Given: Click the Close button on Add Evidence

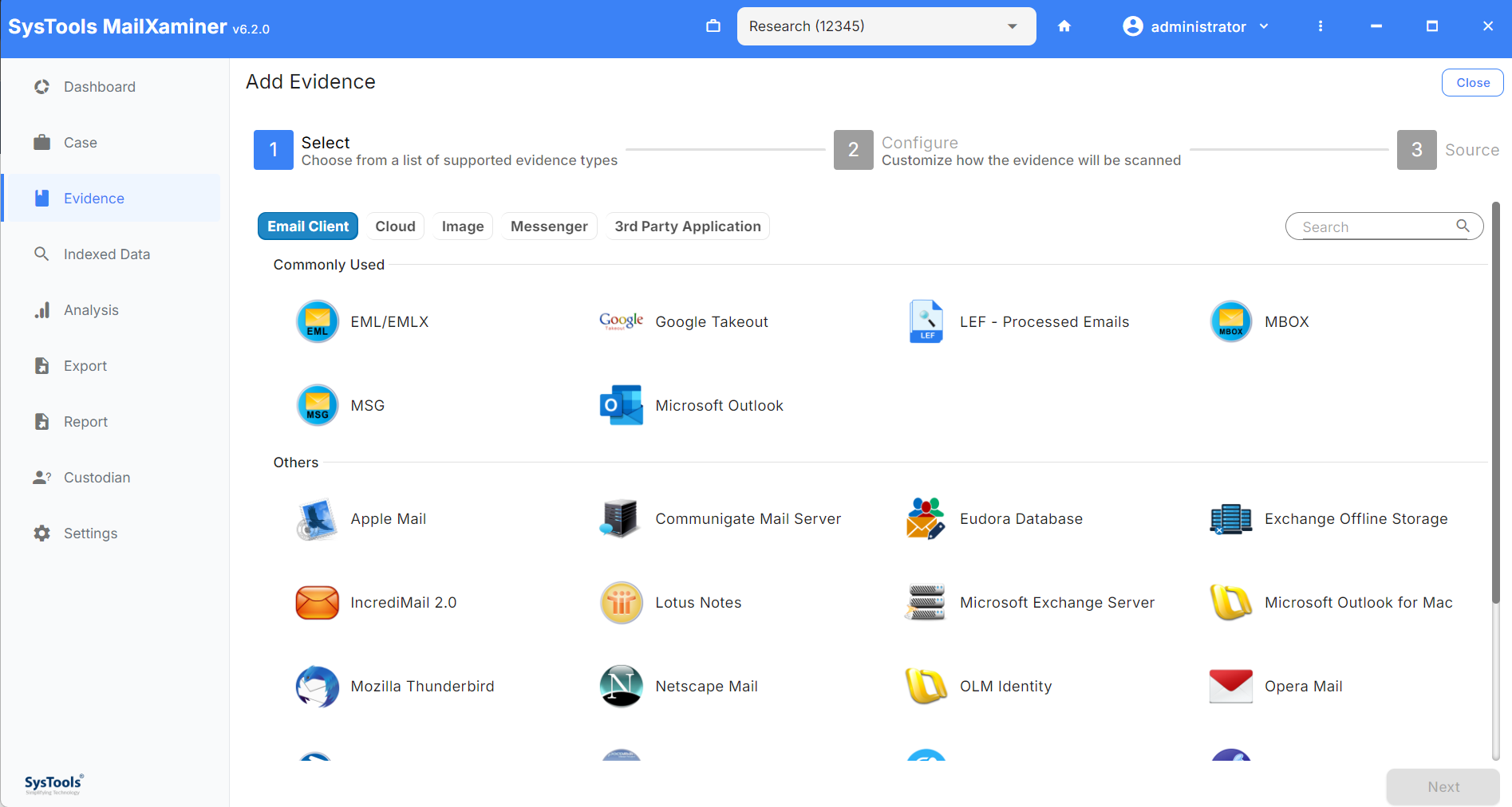Looking at the screenshot, I should coord(1472,83).
